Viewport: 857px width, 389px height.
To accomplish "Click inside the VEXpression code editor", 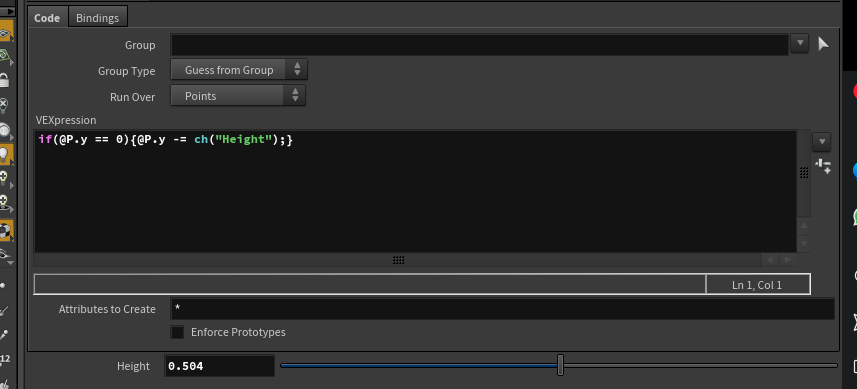I will click(415, 191).
